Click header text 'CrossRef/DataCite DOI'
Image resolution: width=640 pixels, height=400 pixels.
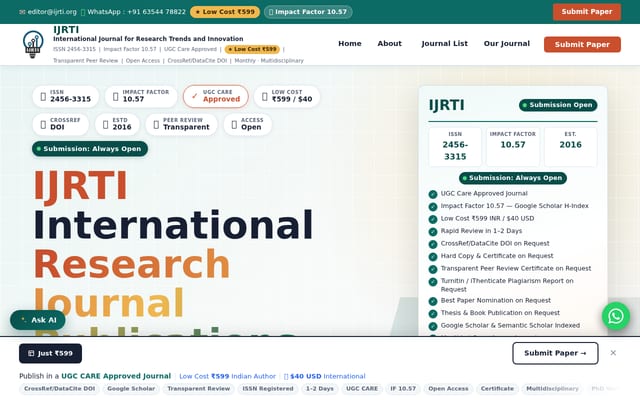click(x=197, y=60)
